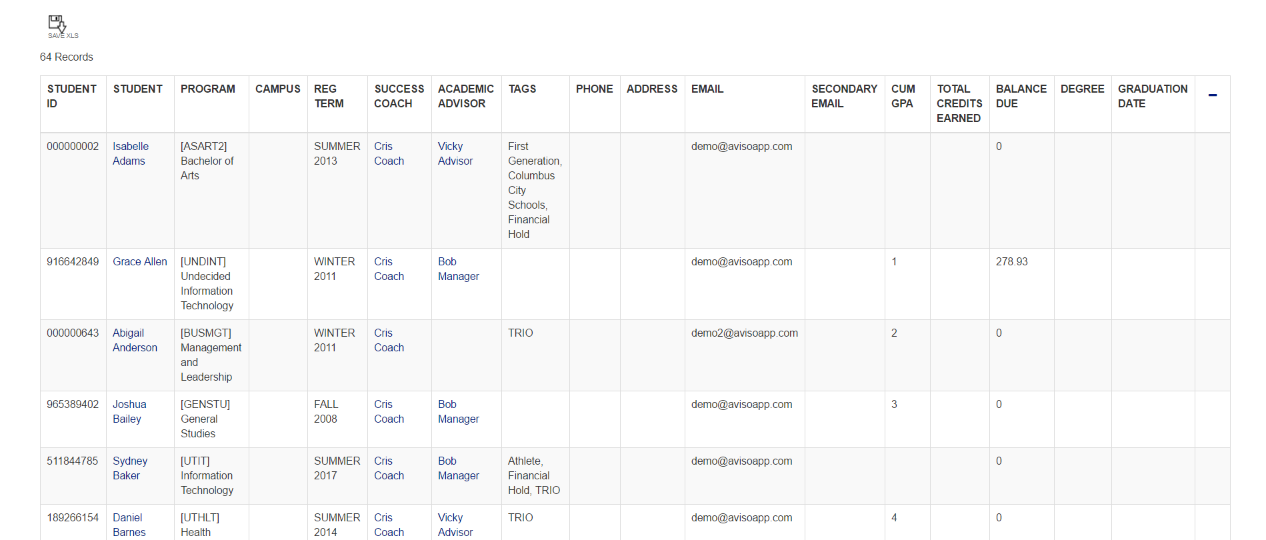
Task: Click the [BUSMGT] Management and Leadership cell
Action: pyautogui.click(x=211, y=355)
